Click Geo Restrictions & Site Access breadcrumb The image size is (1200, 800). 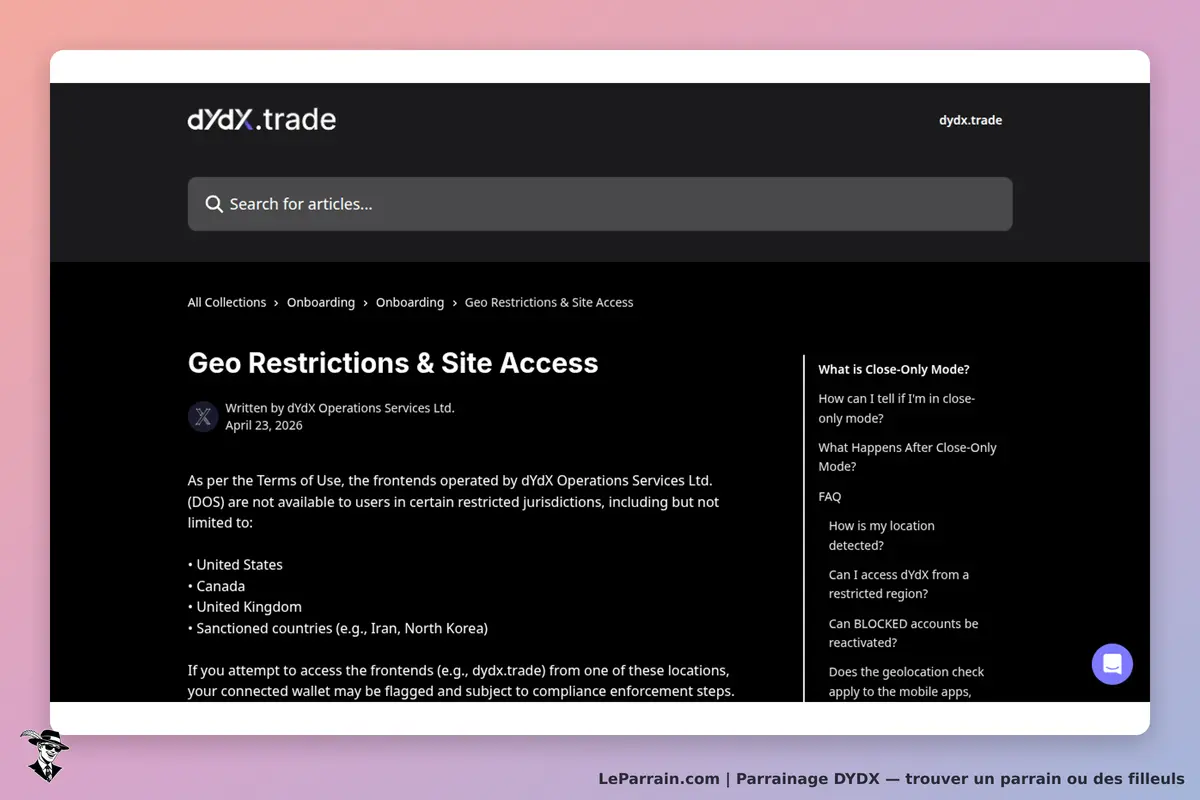tap(549, 302)
